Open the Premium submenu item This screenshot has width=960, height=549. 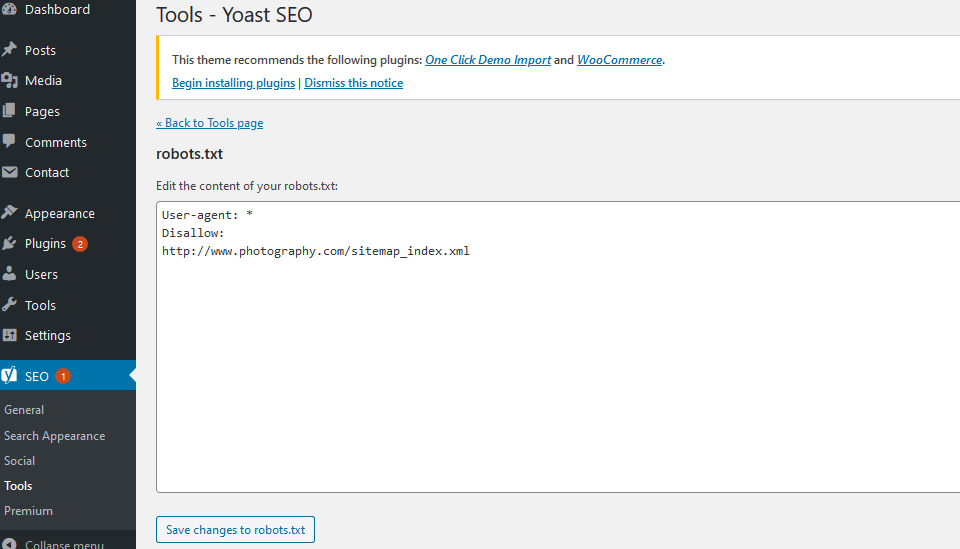click(28, 511)
